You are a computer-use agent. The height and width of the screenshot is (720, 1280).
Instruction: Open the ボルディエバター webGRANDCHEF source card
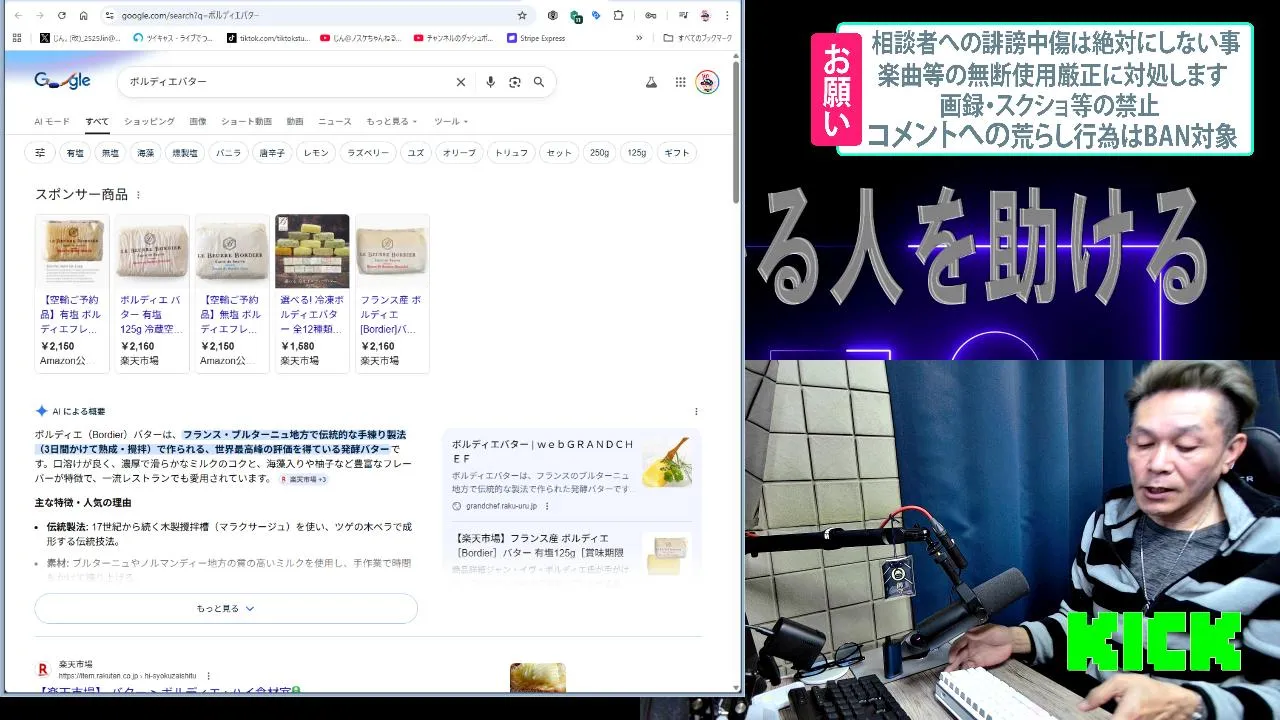point(571,475)
